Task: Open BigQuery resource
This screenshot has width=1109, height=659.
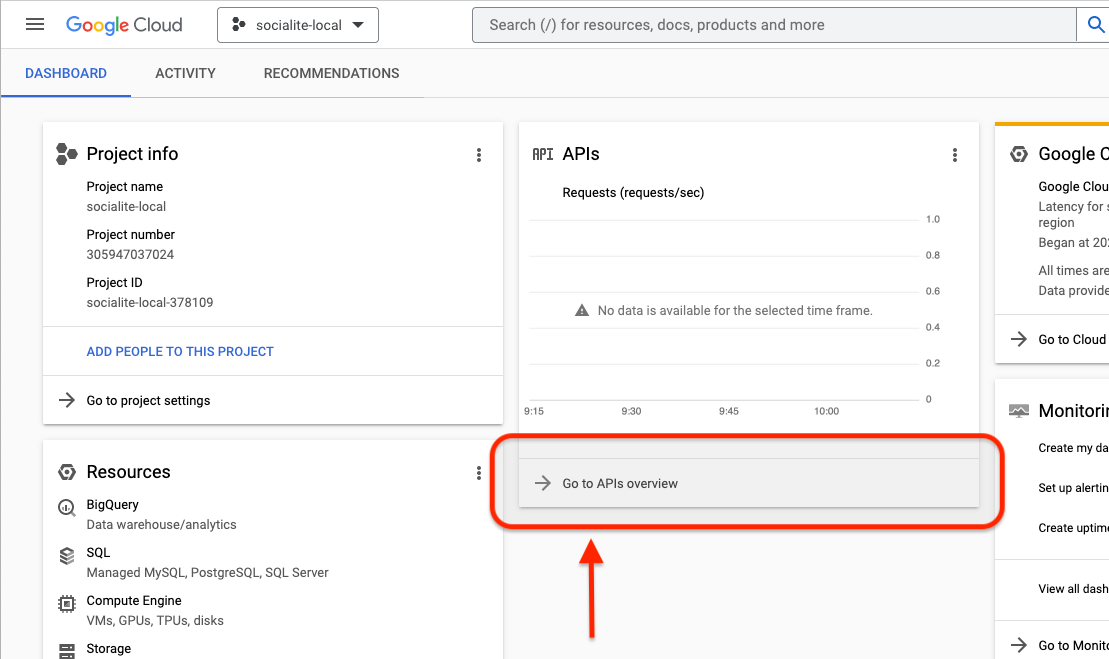Action: click(x=112, y=504)
